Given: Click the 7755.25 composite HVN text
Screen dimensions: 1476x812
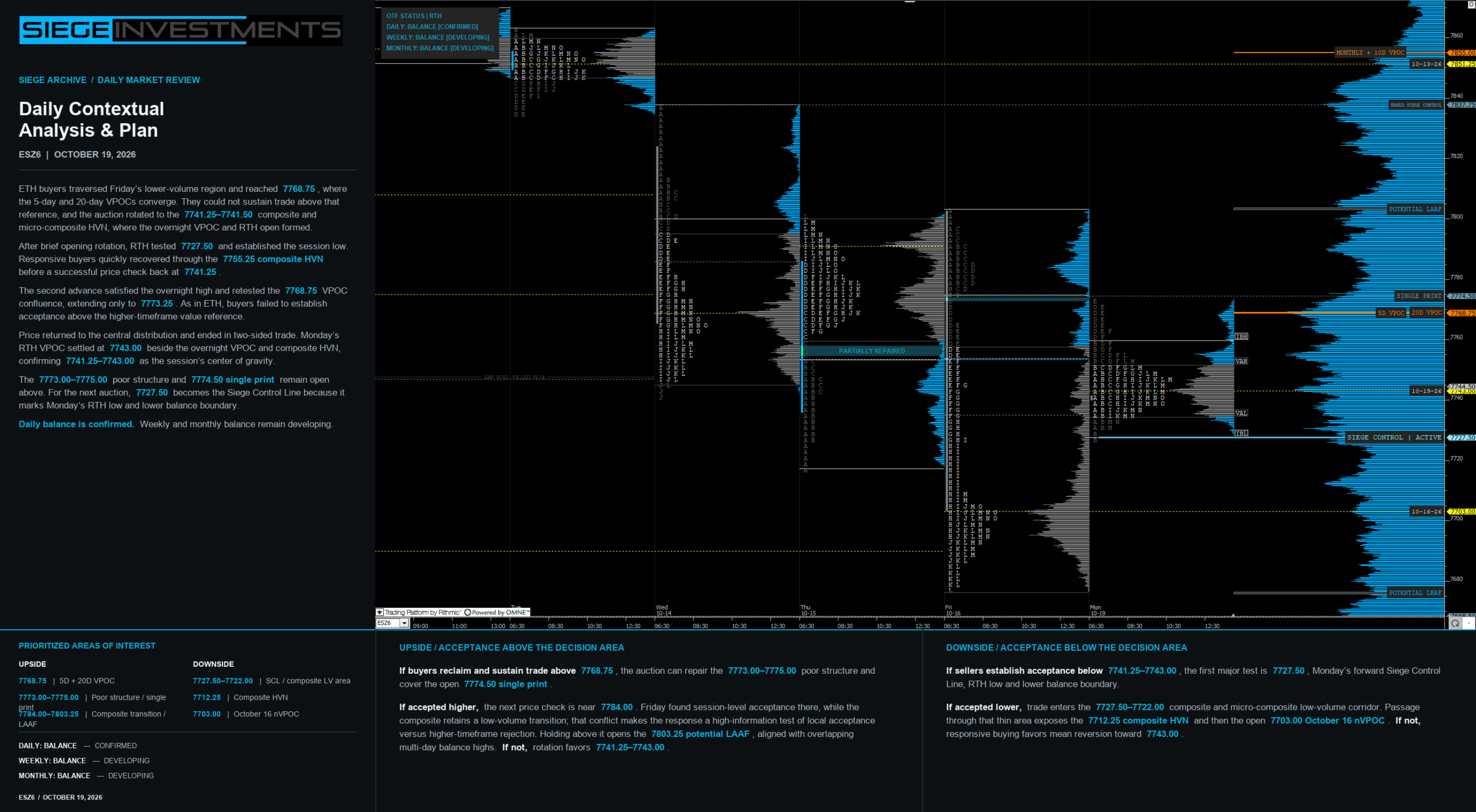Looking at the screenshot, I should (273, 259).
